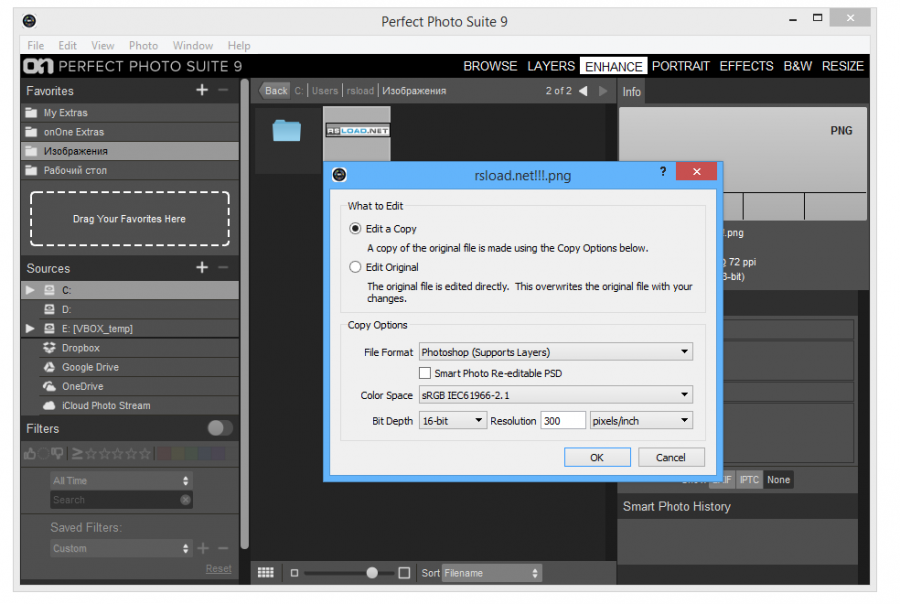Open the All Time date filter dropdown
This screenshot has height=604, width=900.
tap(121, 481)
